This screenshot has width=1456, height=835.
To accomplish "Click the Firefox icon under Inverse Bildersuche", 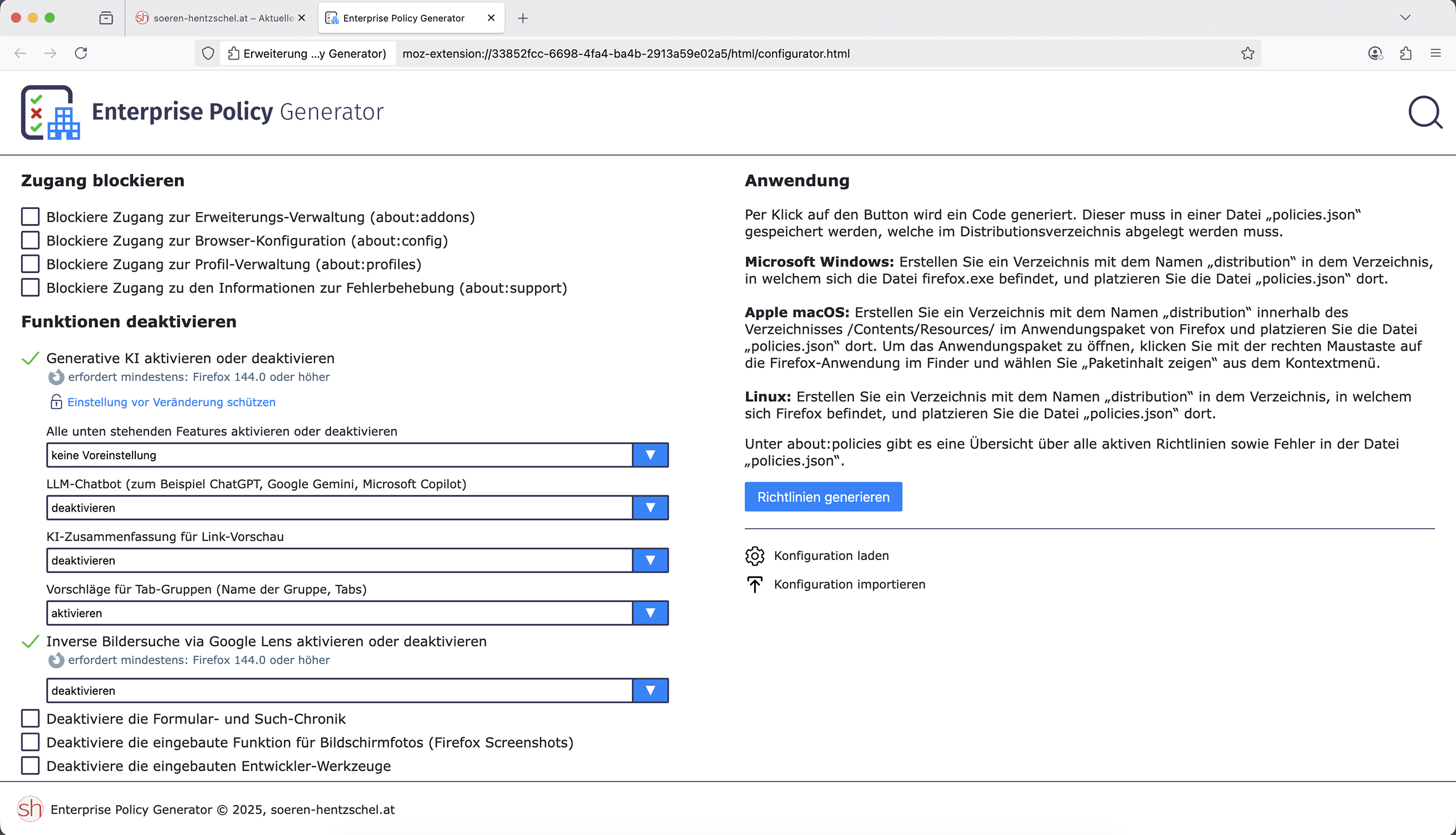I will coord(56,660).
